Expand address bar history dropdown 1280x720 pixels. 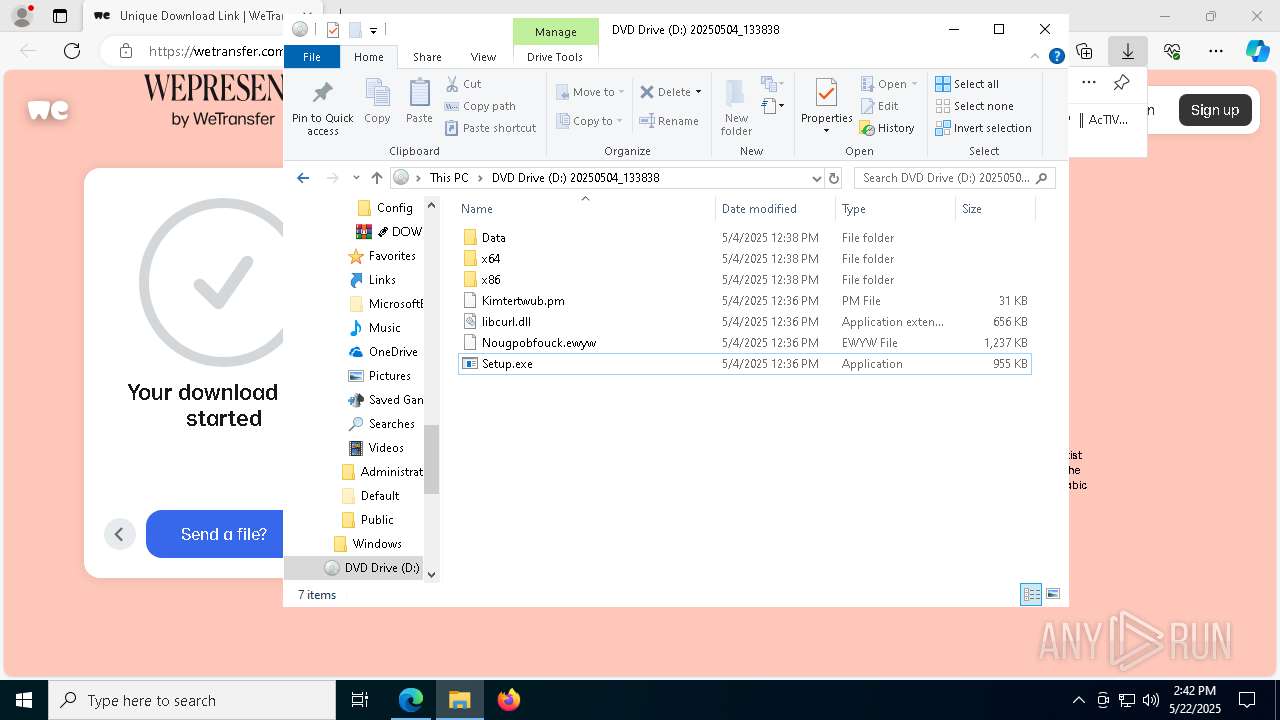click(816, 178)
